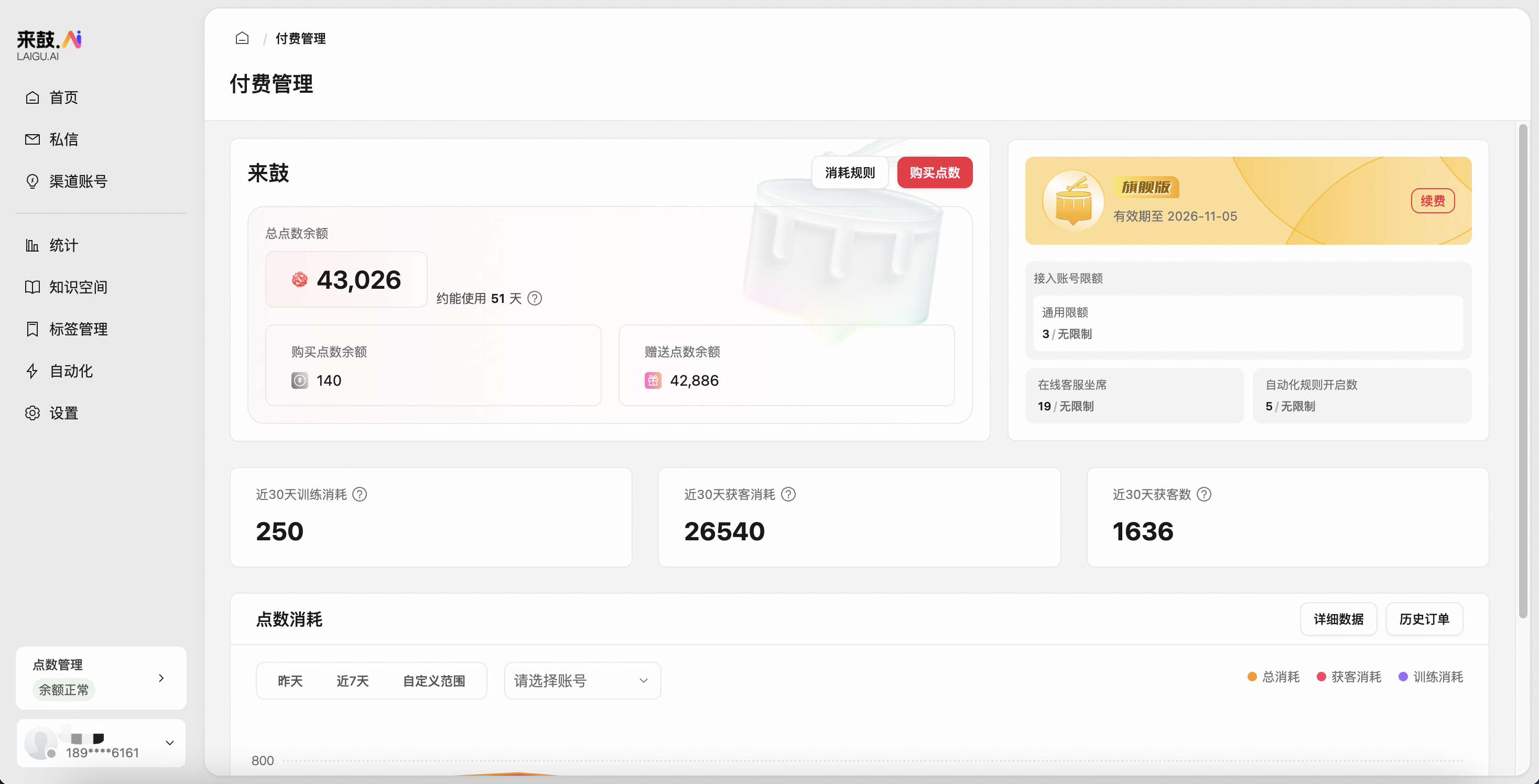1539x784 pixels.
Task: Click the 续费 renewal button
Action: coord(1433,201)
